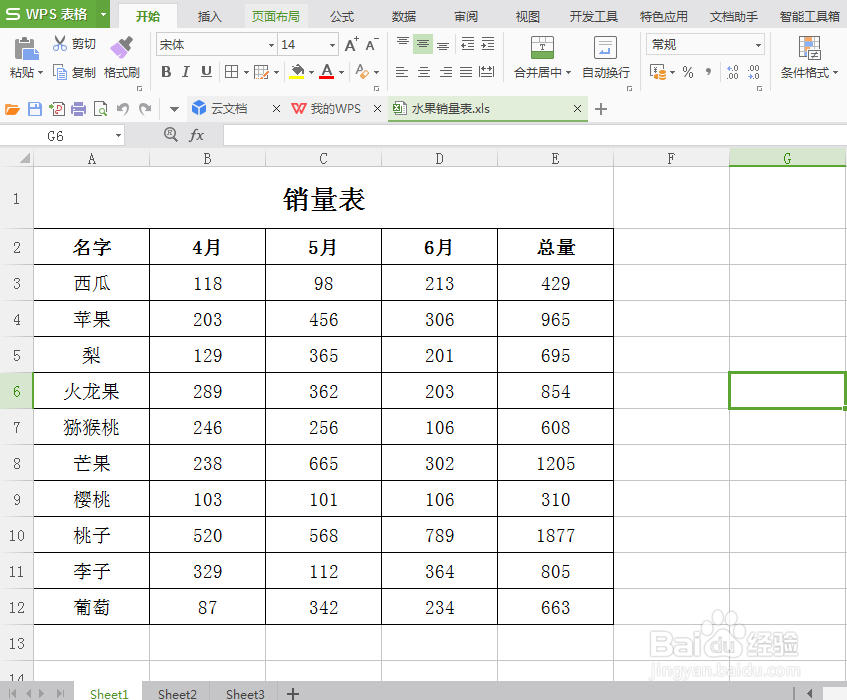
Task: Click the distributed alignment icon
Action: pos(487,72)
